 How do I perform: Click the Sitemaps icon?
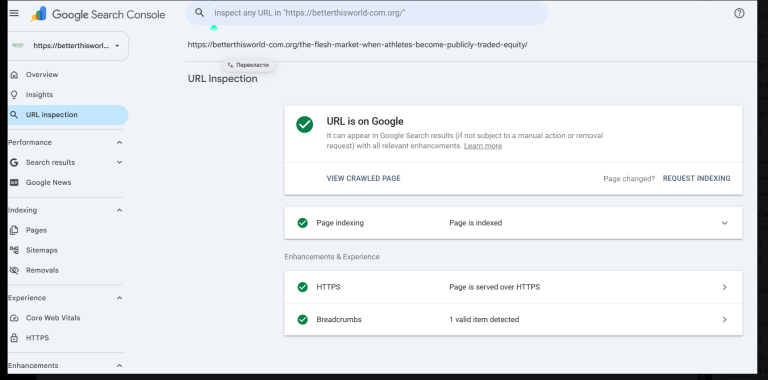click(14, 250)
